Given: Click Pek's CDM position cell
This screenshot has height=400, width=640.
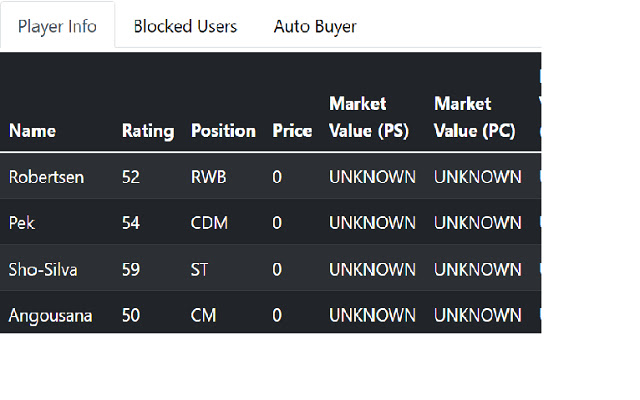Looking at the screenshot, I should pyautogui.click(x=209, y=223).
